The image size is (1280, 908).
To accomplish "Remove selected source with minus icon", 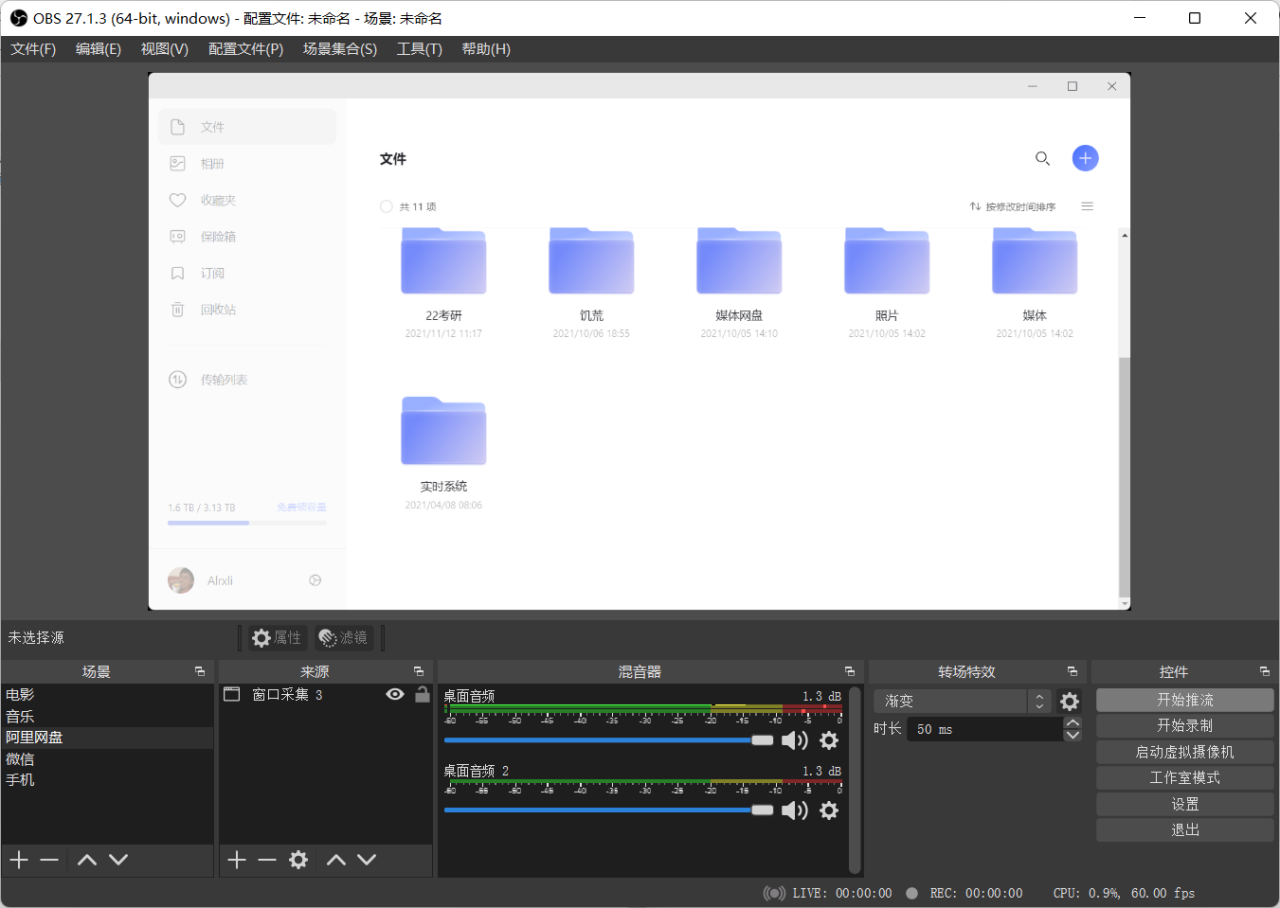I will [267, 860].
